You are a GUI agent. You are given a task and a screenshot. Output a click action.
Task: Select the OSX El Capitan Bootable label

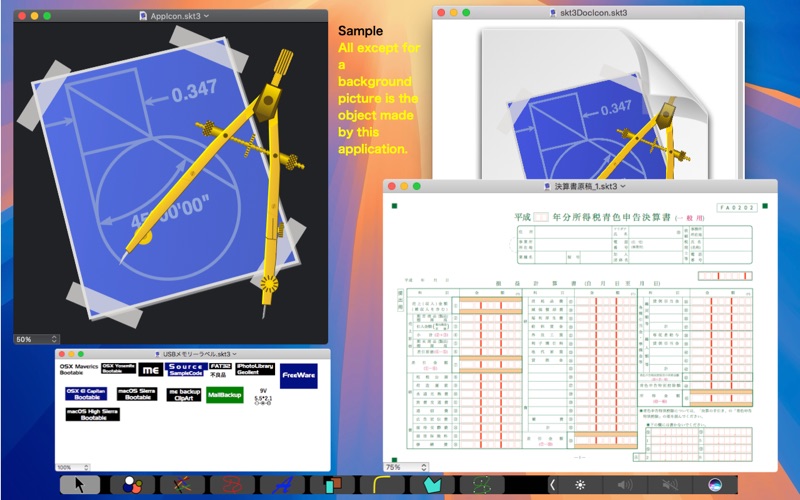pyautogui.click(x=86, y=394)
